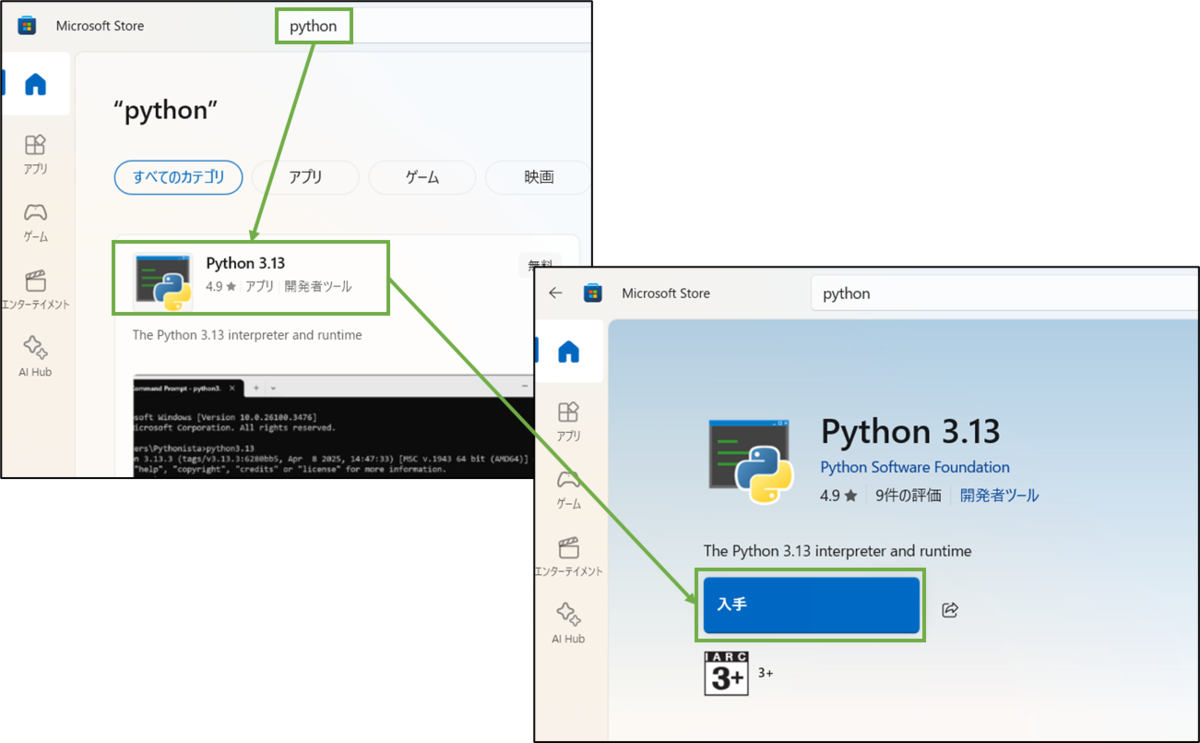Click the 4.9 star rating on product page
Screen dimensions: 1200x743
(839, 495)
